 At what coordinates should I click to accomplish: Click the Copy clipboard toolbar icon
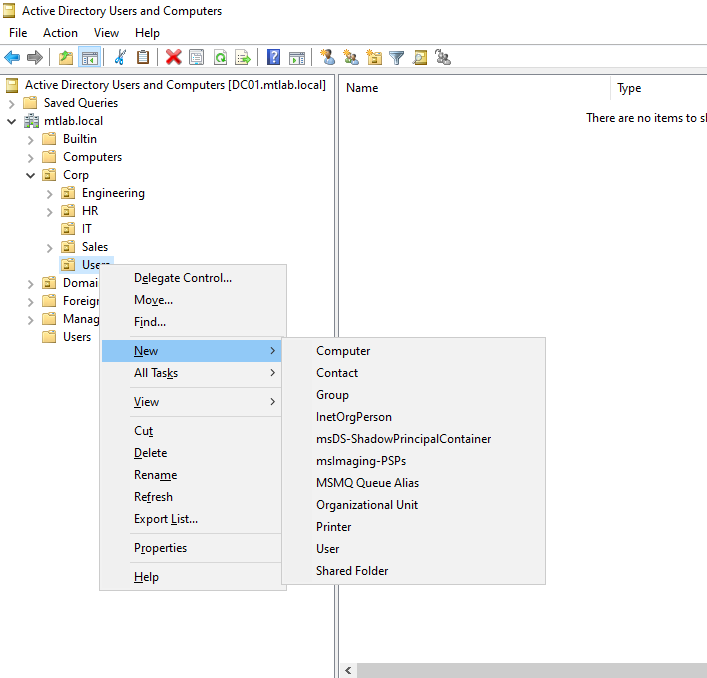point(143,58)
